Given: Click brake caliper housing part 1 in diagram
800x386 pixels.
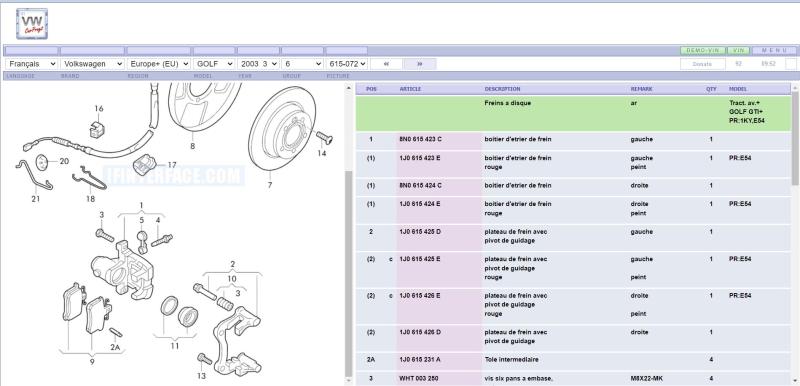Looking at the screenshot, I should click(122, 270).
